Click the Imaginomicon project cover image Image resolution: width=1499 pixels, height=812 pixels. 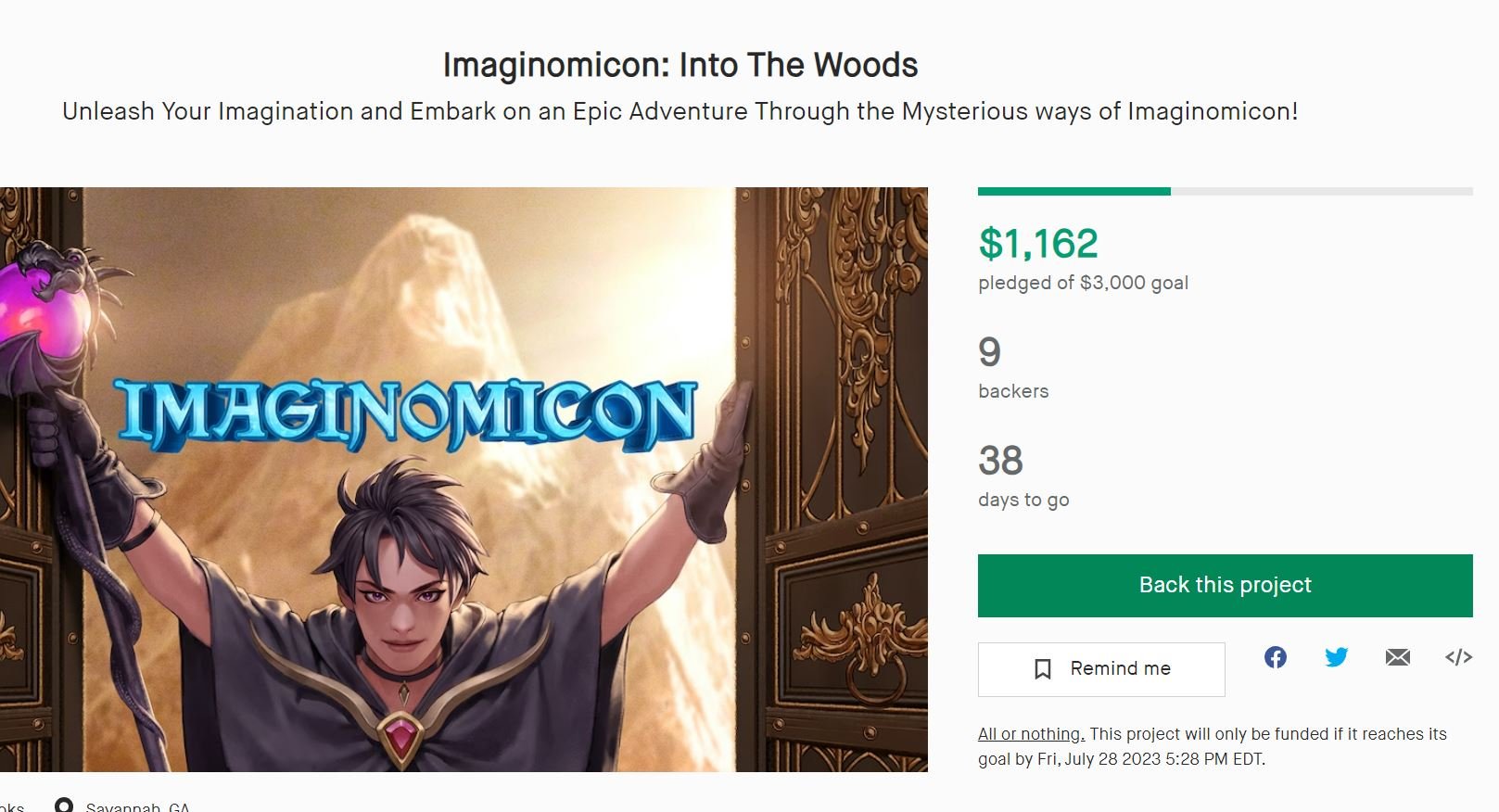click(x=464, y=479)
